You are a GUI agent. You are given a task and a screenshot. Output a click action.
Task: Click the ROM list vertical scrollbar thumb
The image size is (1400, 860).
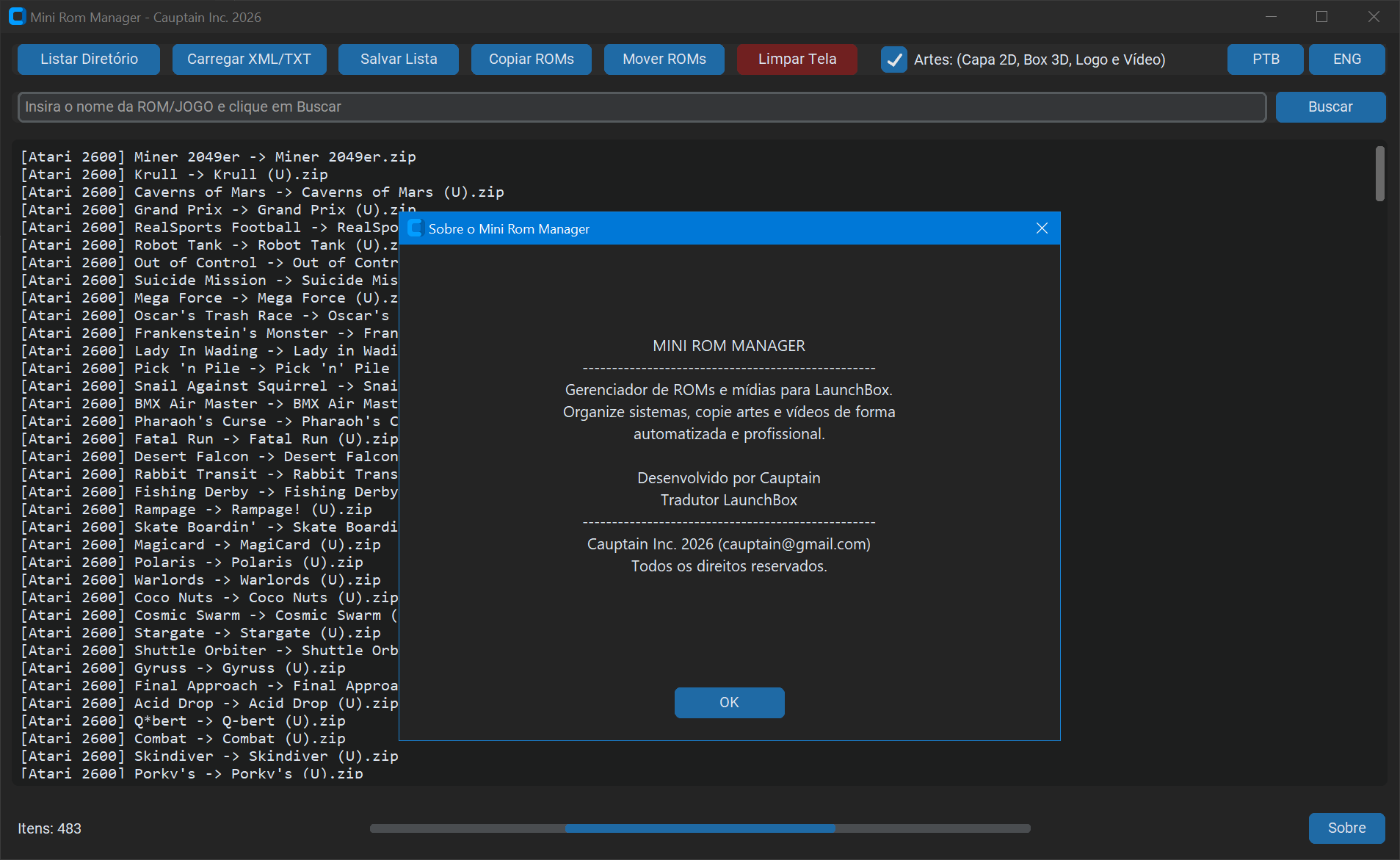coord(1379,174)
